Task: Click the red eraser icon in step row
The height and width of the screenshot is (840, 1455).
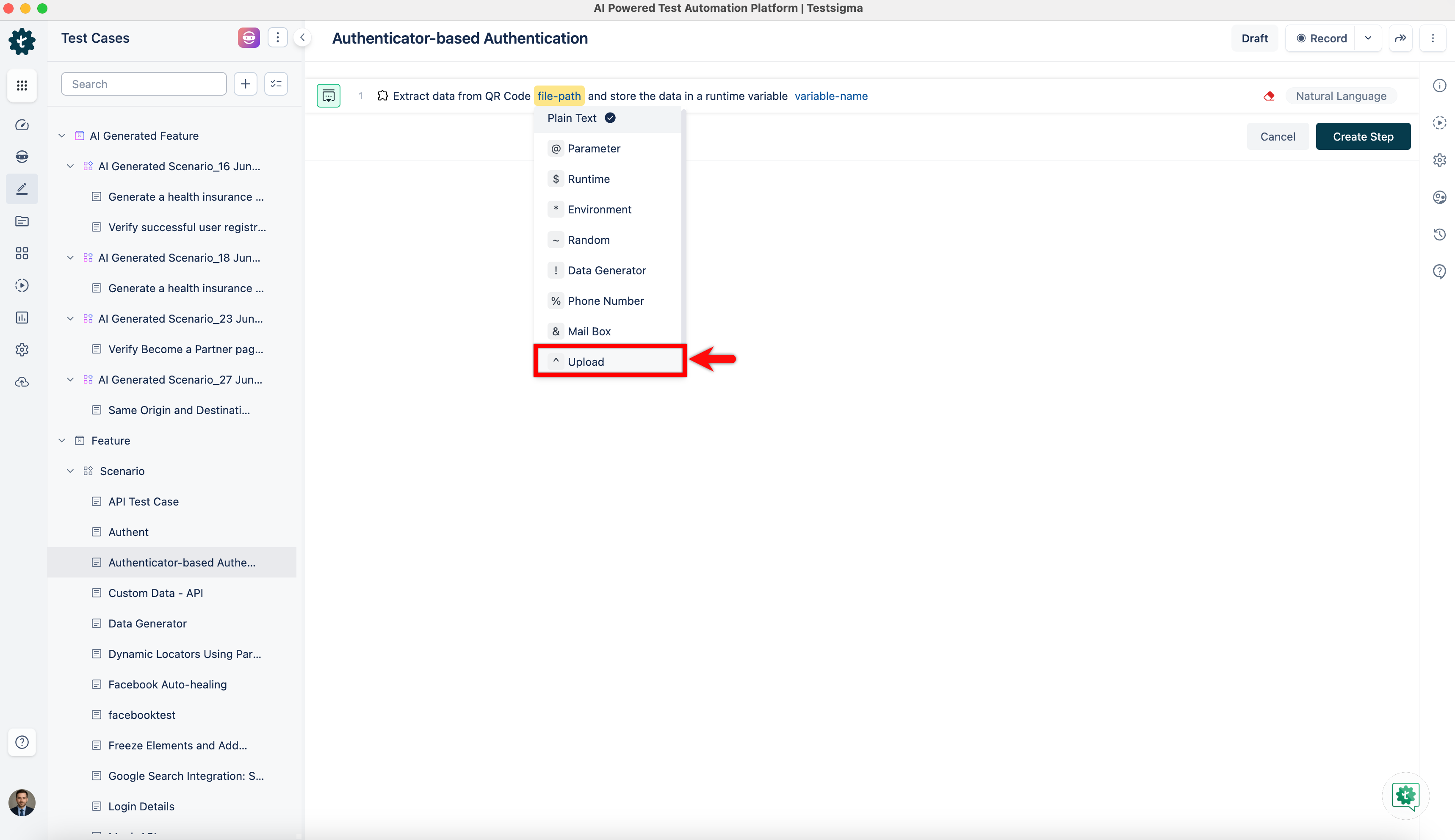Action: [x=1269, y=96]
